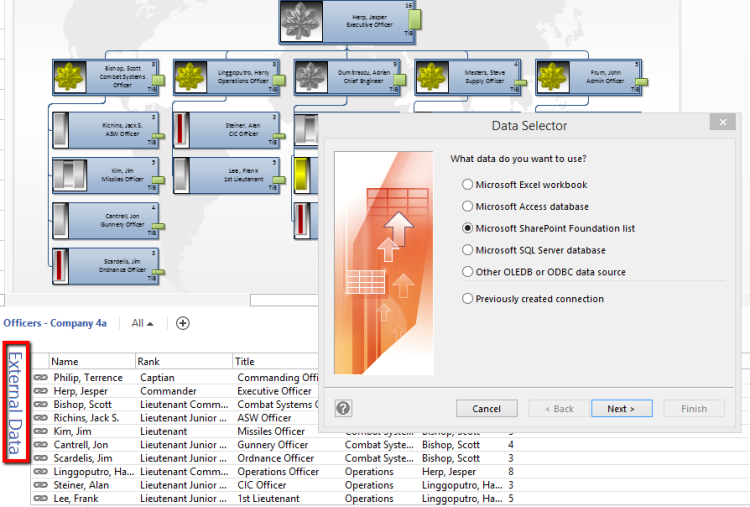Click Operations Officer title cell
The height and width of the screenshot is (507, 750).
278,472
